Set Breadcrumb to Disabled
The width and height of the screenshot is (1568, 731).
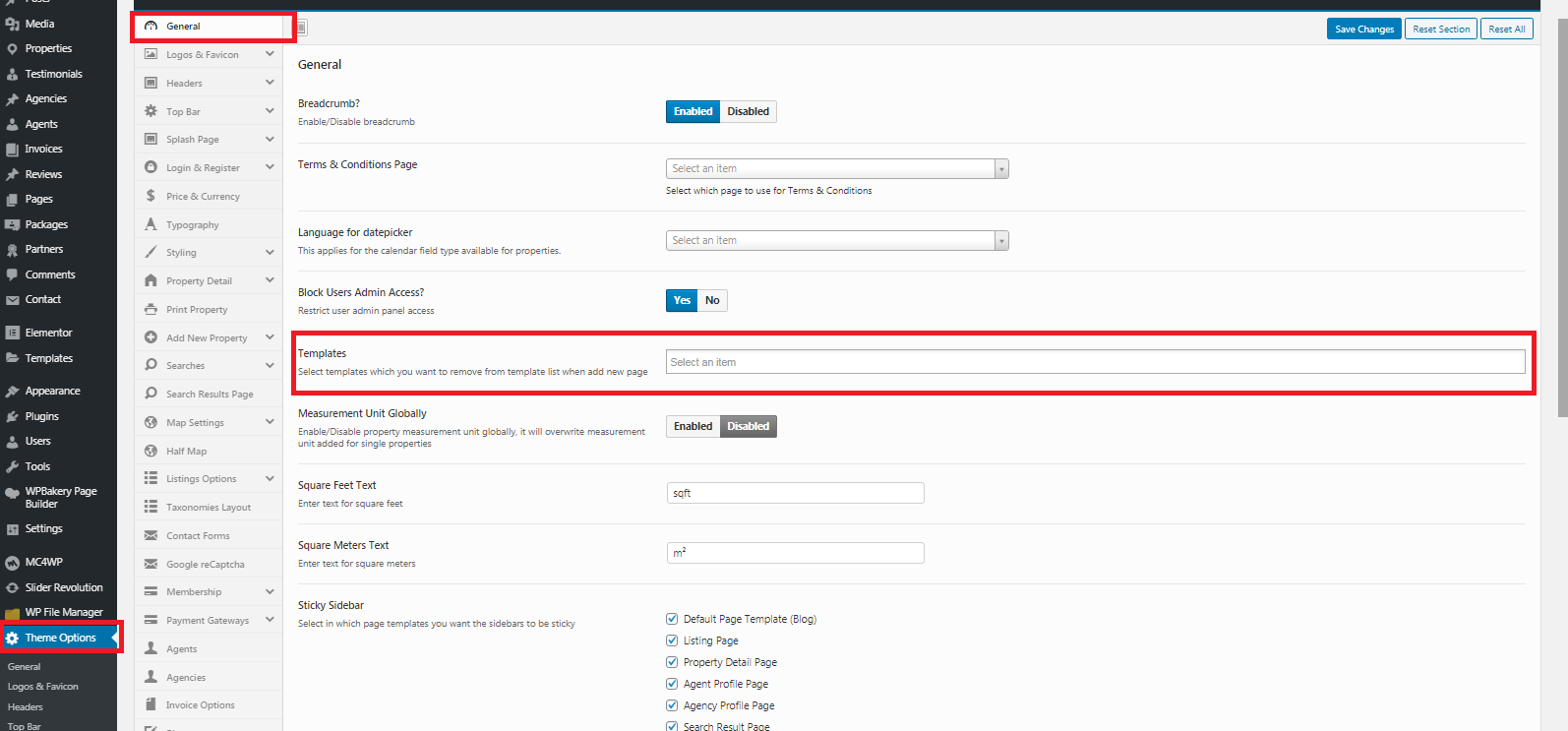click(749, 111)
